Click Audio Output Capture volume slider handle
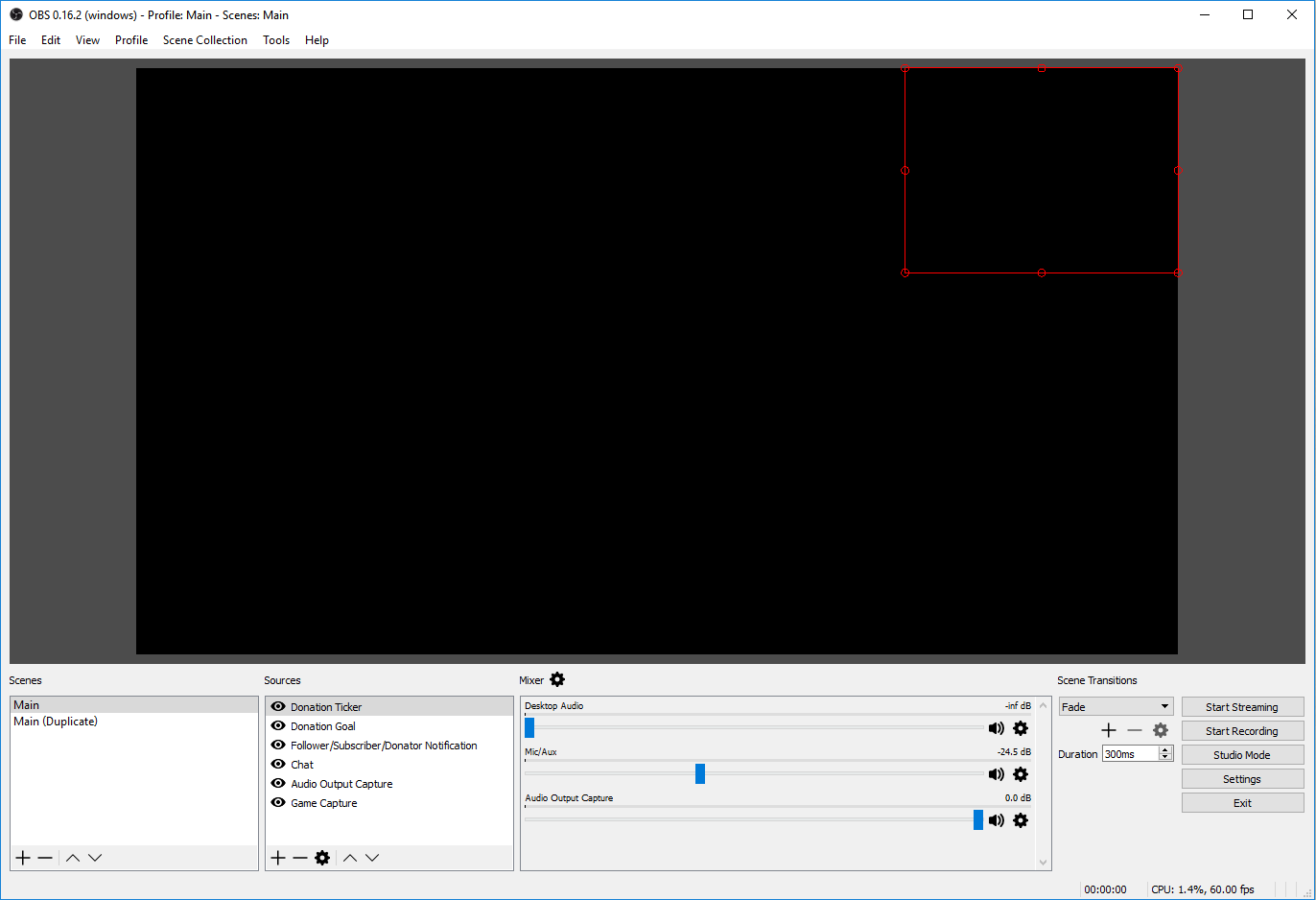 [x=978, y=819]
